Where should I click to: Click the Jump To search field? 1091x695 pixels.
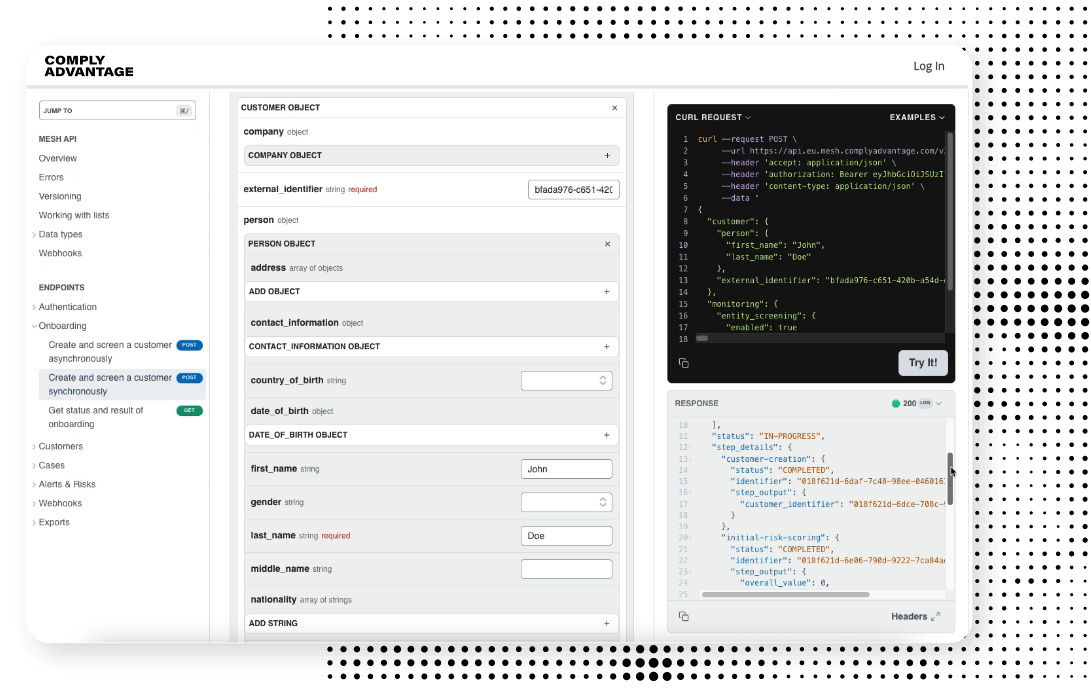(117, 111)
